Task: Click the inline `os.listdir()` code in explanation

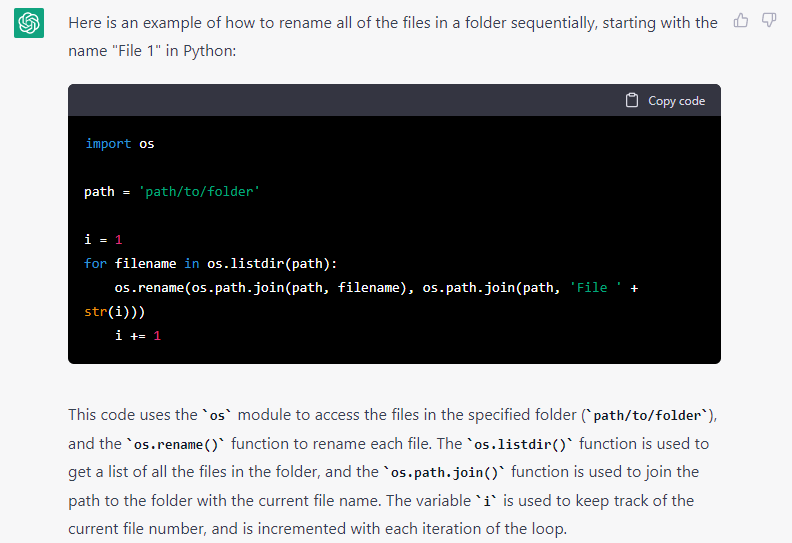Action: [x=520, y=445]
